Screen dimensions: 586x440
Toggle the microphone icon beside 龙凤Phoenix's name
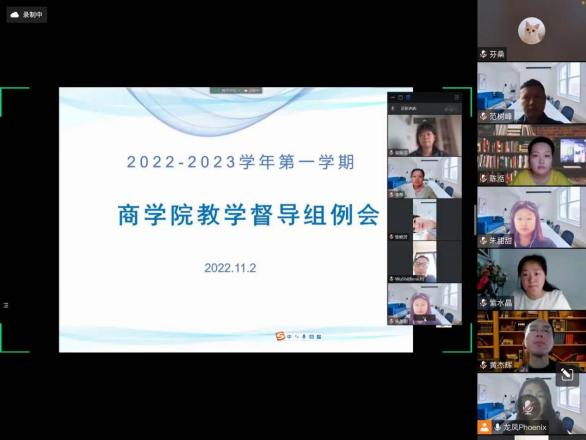click(497, 427)
